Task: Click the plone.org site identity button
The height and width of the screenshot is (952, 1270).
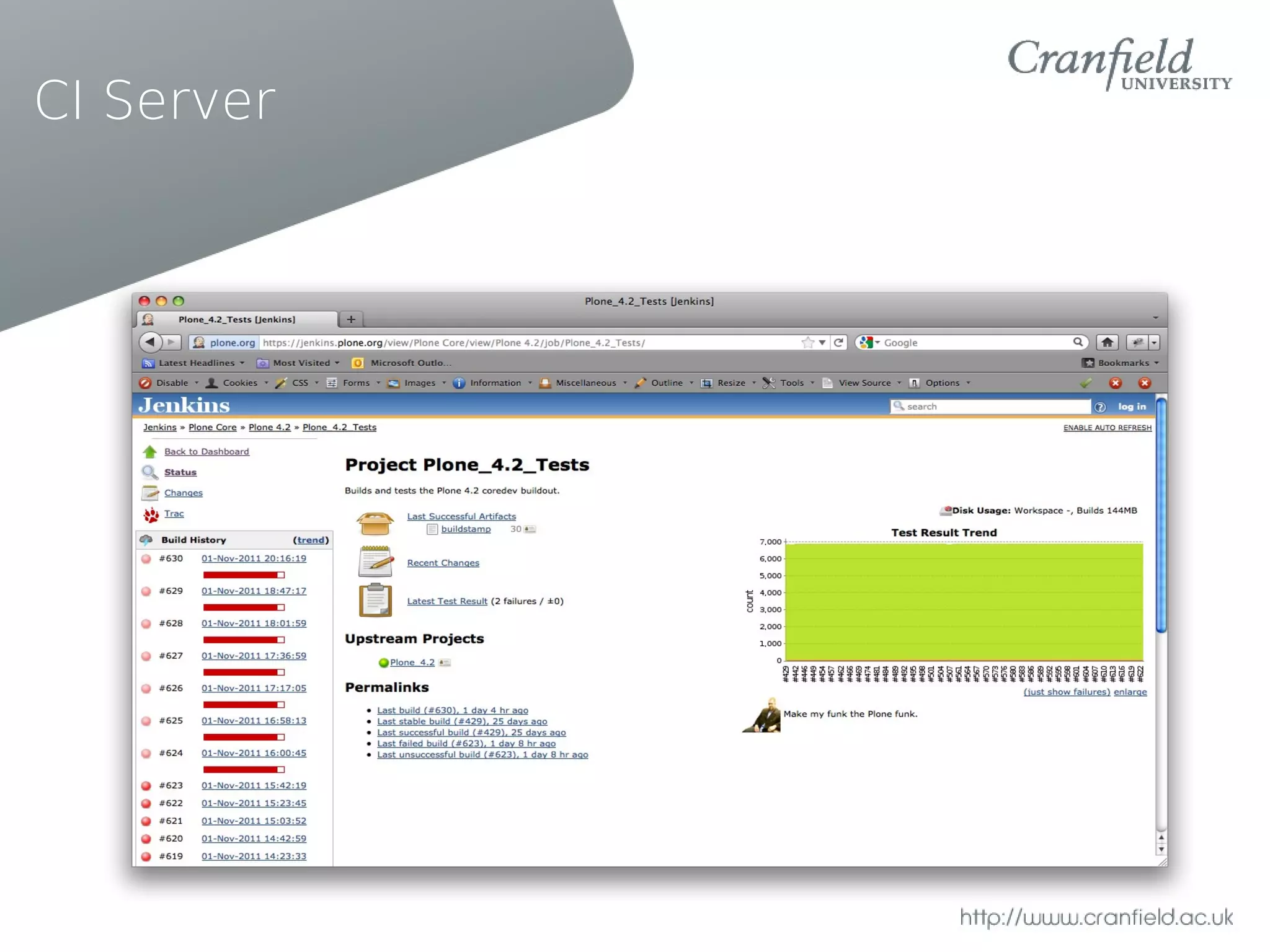Action: click(x=223, y=342)
